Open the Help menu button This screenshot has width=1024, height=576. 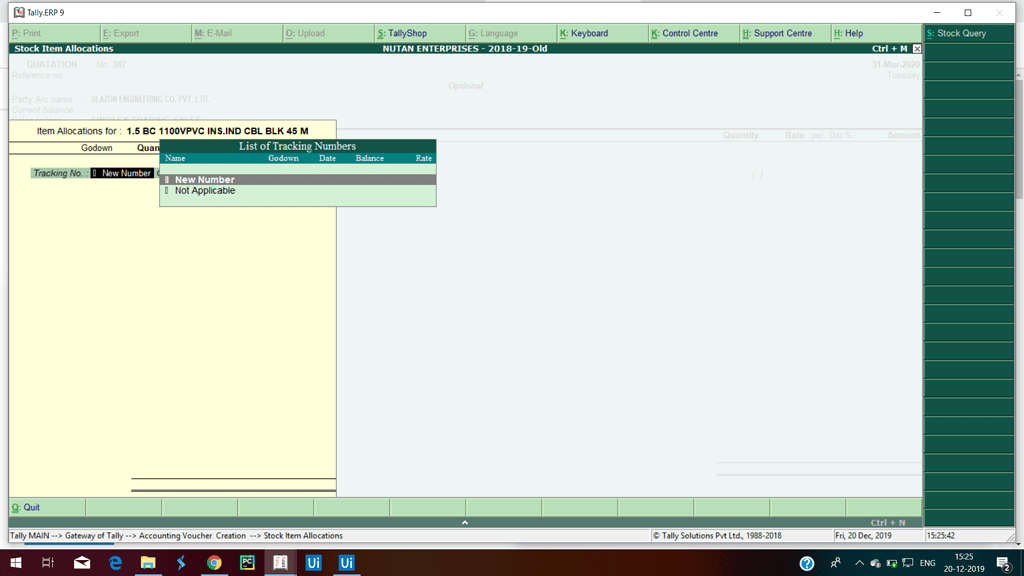876,33
